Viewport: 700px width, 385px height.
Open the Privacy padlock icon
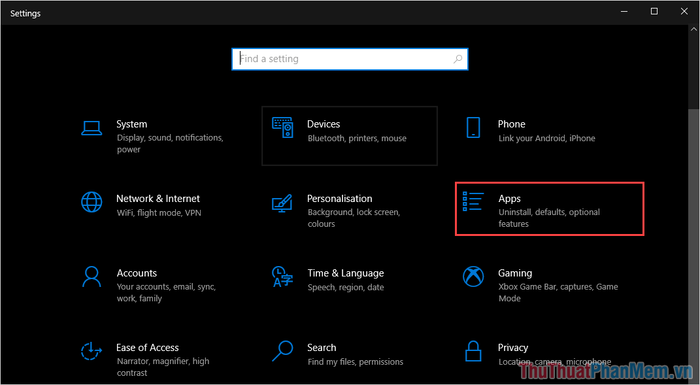click(x=473, y=351)
